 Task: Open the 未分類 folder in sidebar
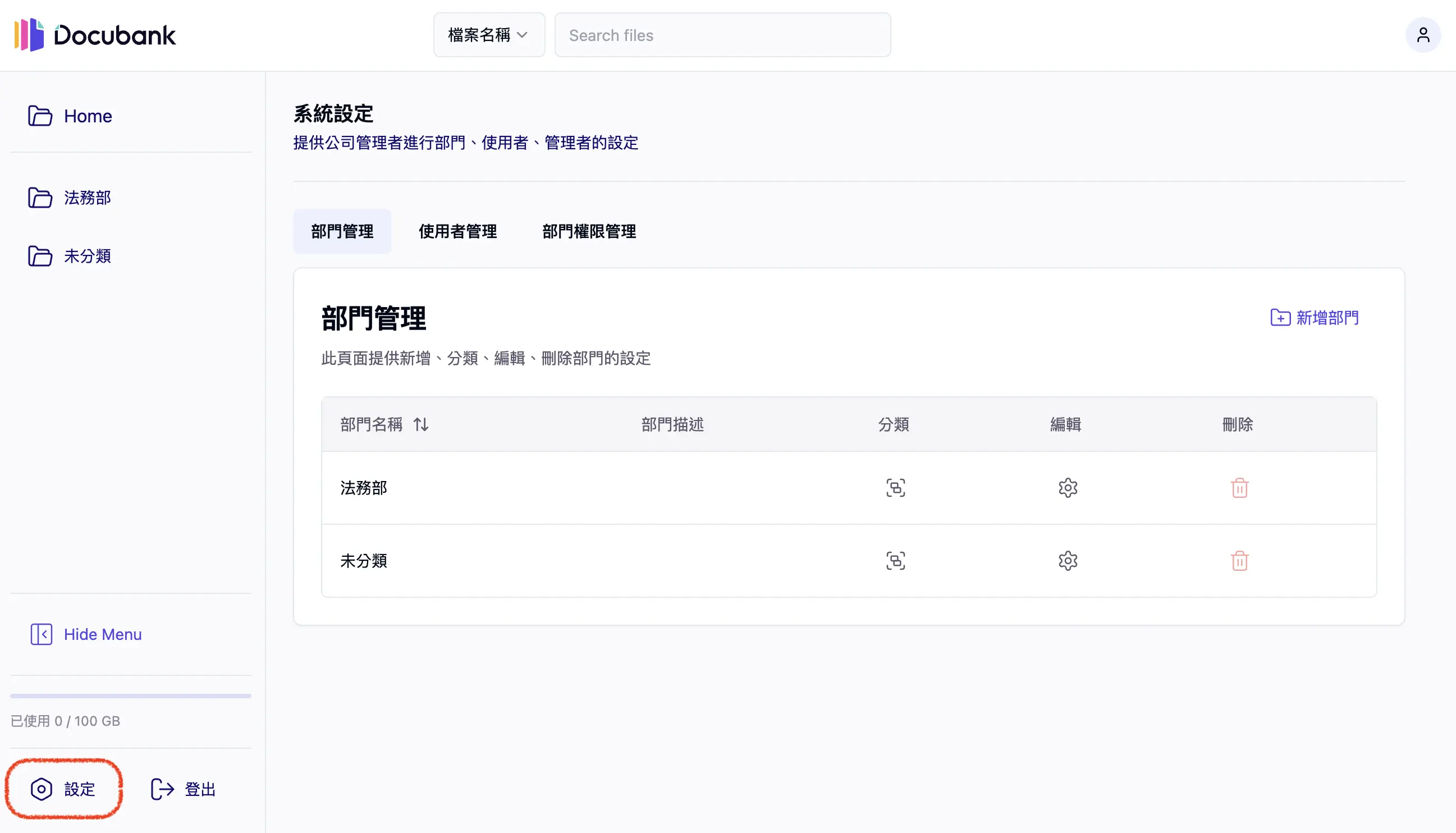tap(87, 257)
